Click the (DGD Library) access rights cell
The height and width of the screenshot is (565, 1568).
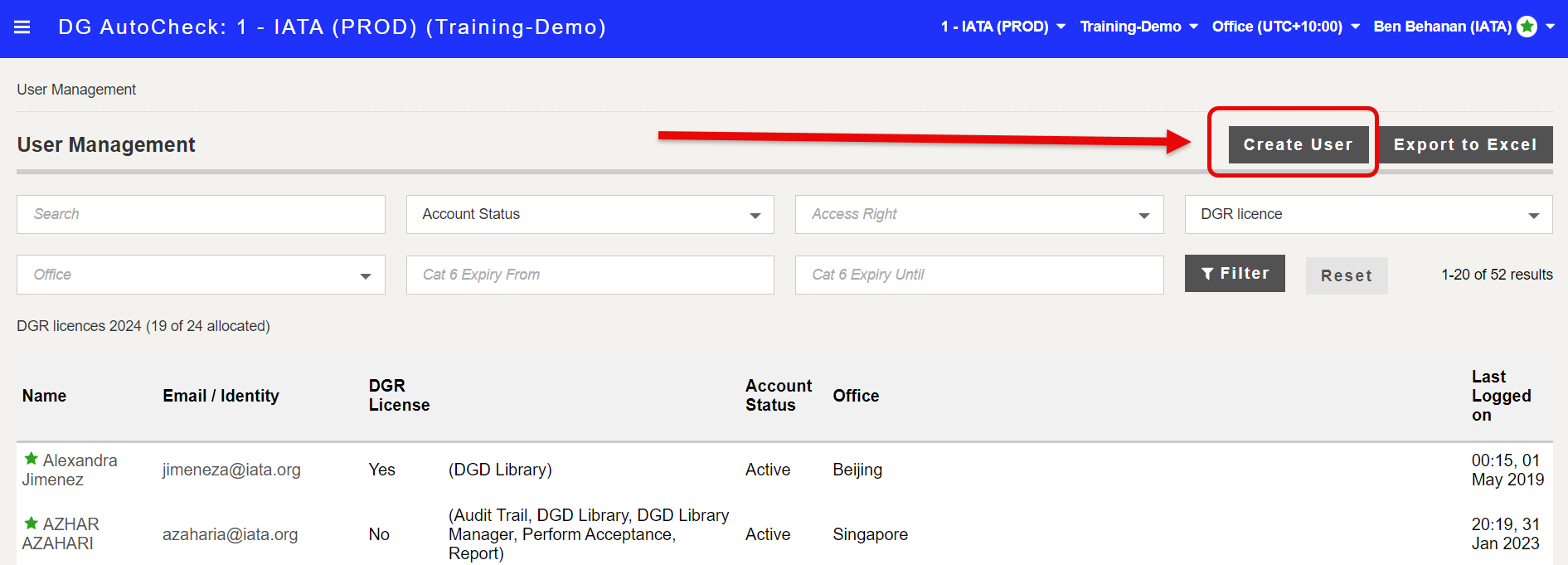(x=500, y=470)
